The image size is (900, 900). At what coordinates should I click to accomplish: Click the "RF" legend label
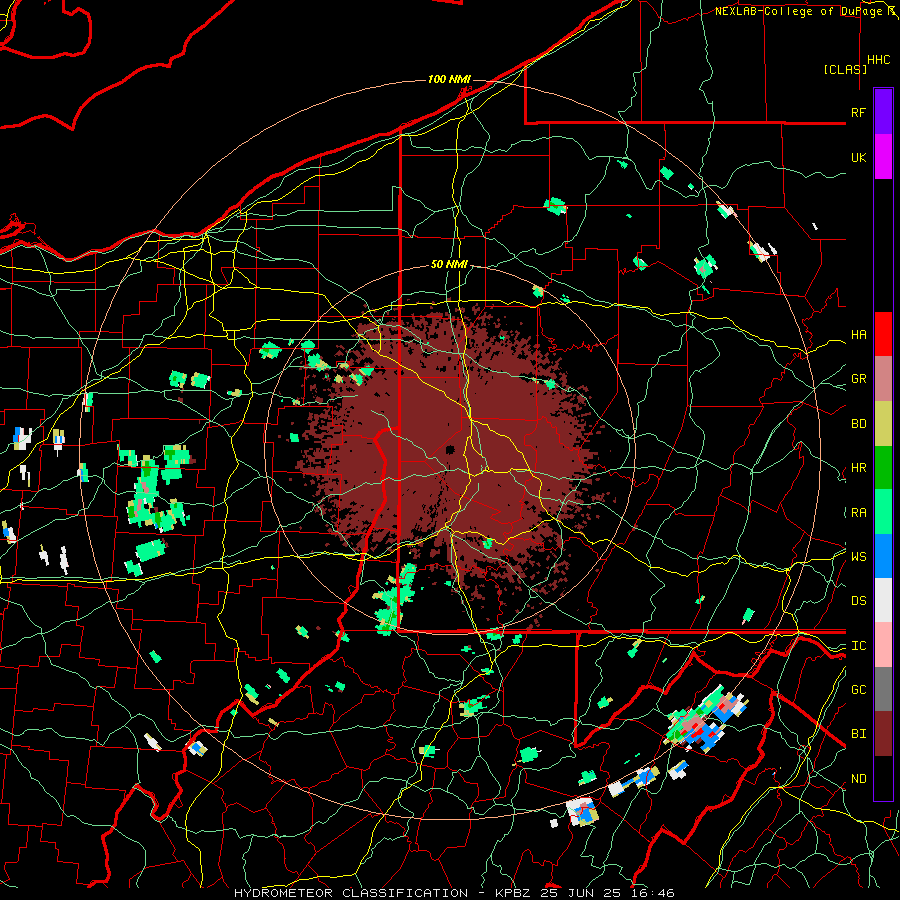pyautogui.click(x=858, y=113)
